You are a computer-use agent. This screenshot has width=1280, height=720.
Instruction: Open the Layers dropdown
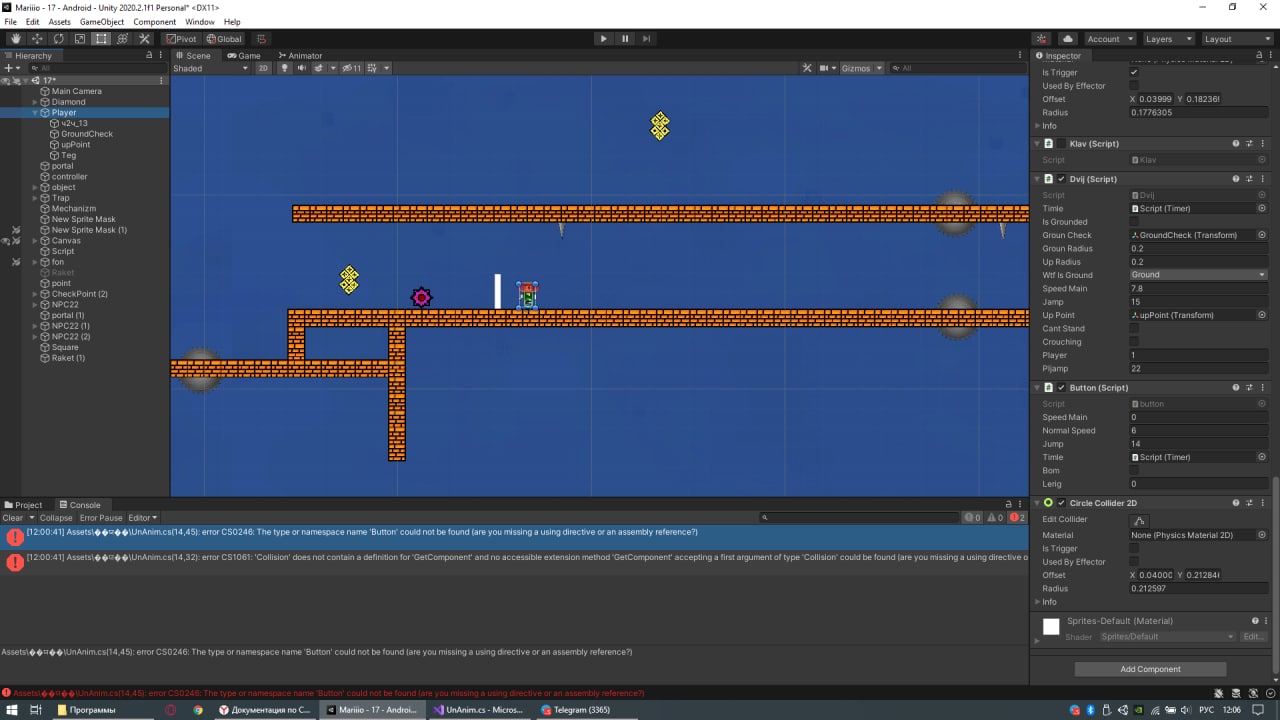point(1168,39)
